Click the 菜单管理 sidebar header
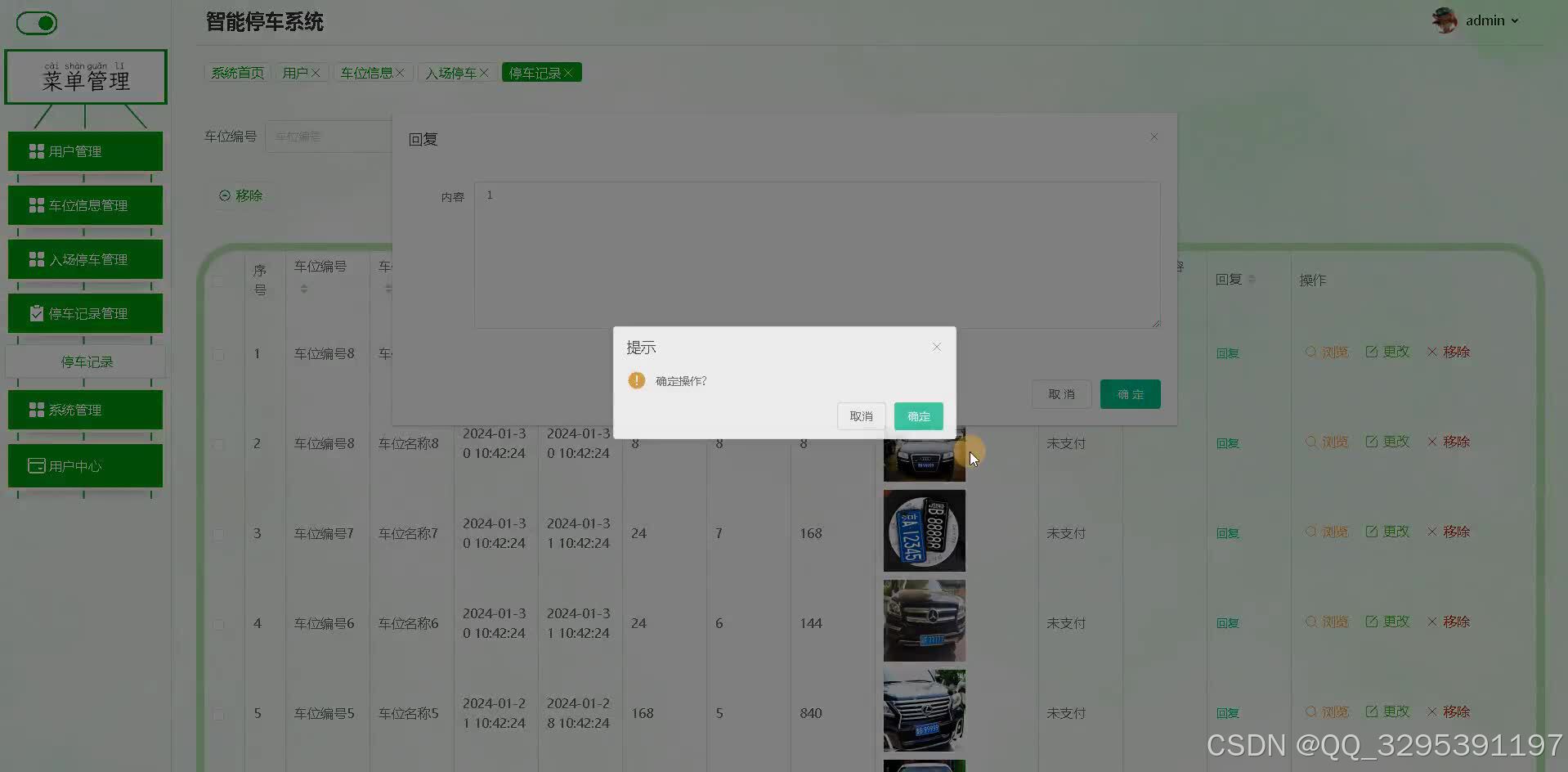This screenshot has width=1568, height=772. click(x=86, y=77)
